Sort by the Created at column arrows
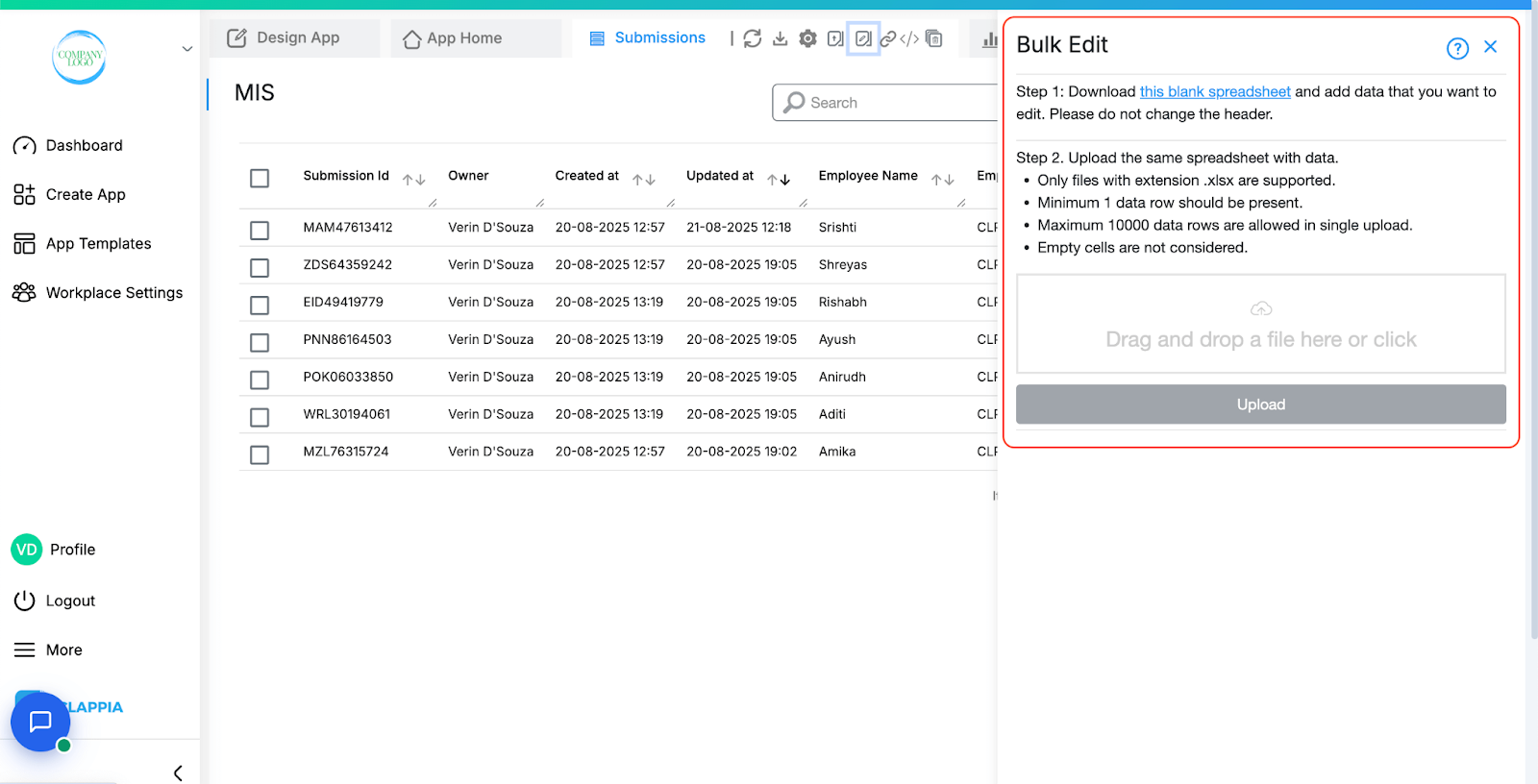 click(x=644, y=180)
